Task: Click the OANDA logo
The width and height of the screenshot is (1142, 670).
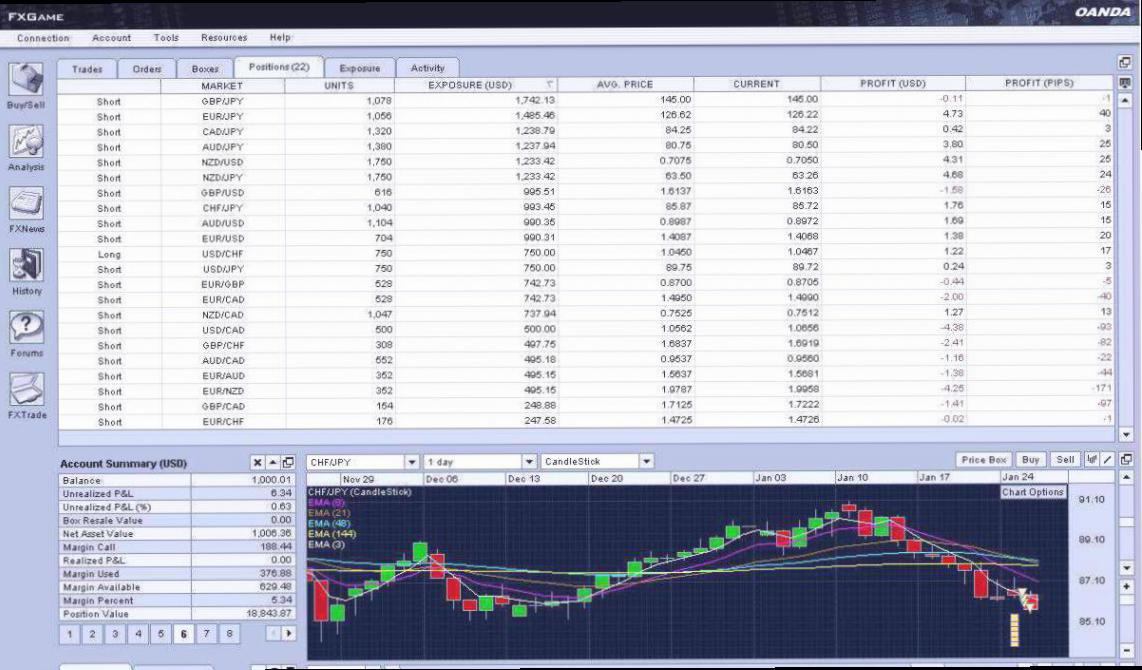Action: coord(1102,12)
